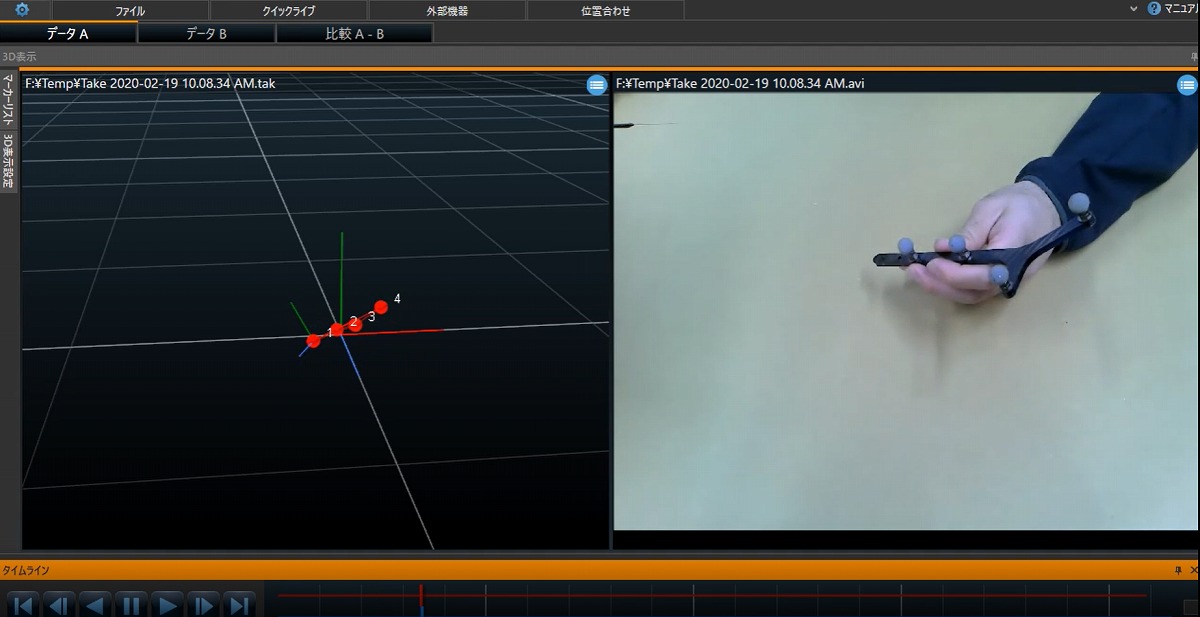The image size is (1200, 617).
Task: Play the take in reverse
Action: [x=95, y=604]
